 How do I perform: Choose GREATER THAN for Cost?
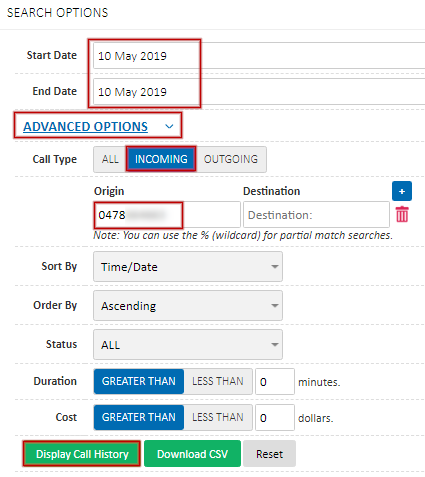(x=139, y=417)
